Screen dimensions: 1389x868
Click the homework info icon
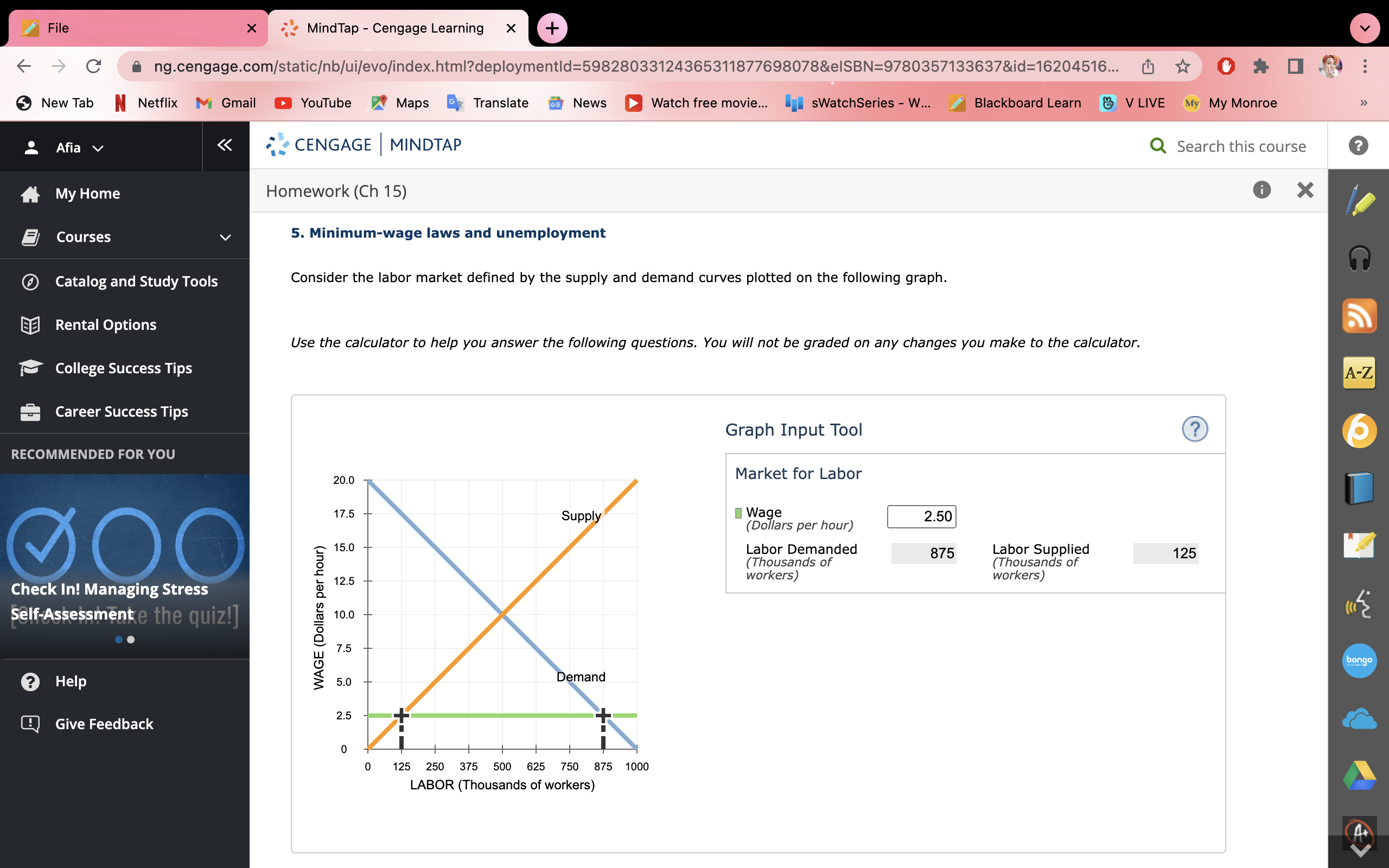[x=1261, y=190]
